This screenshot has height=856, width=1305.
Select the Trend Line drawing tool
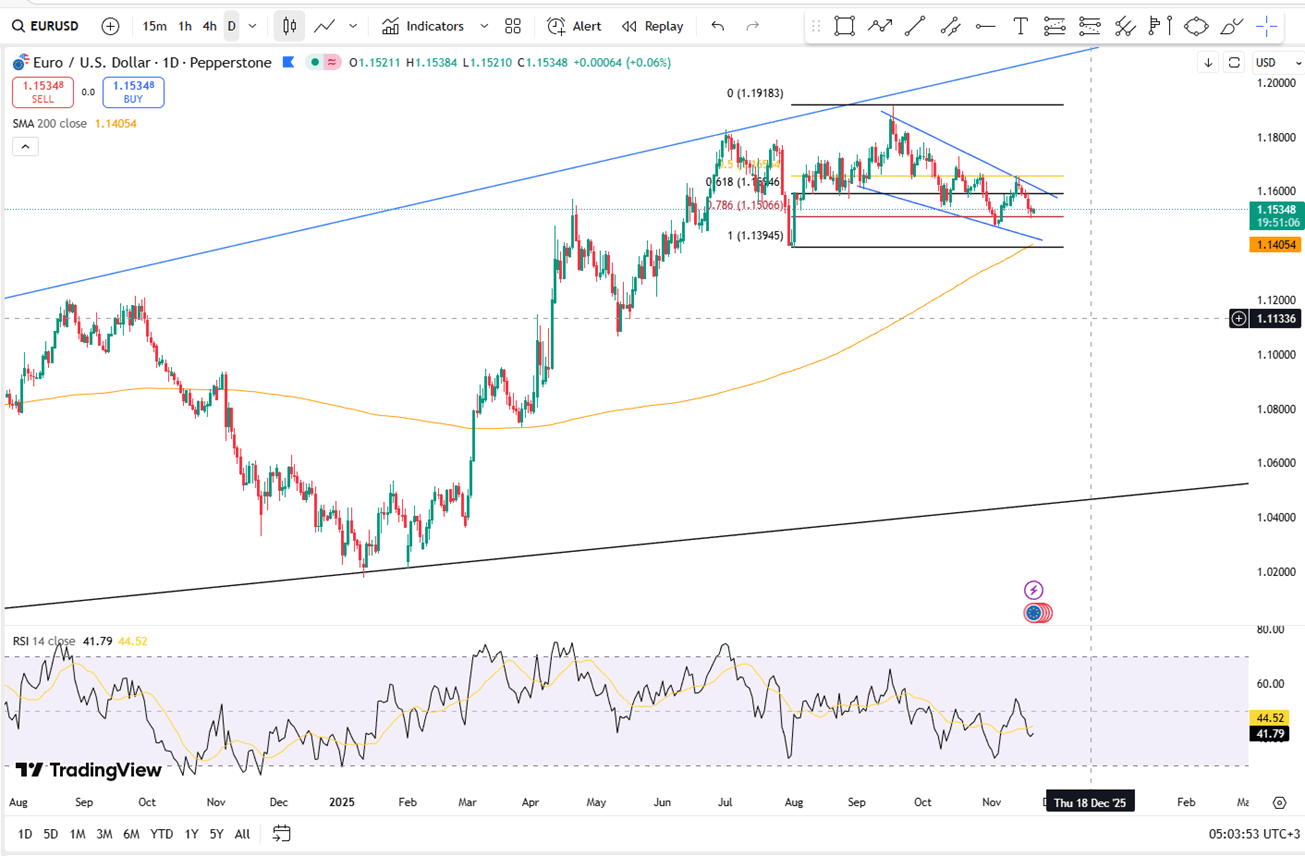pos(915,26)
